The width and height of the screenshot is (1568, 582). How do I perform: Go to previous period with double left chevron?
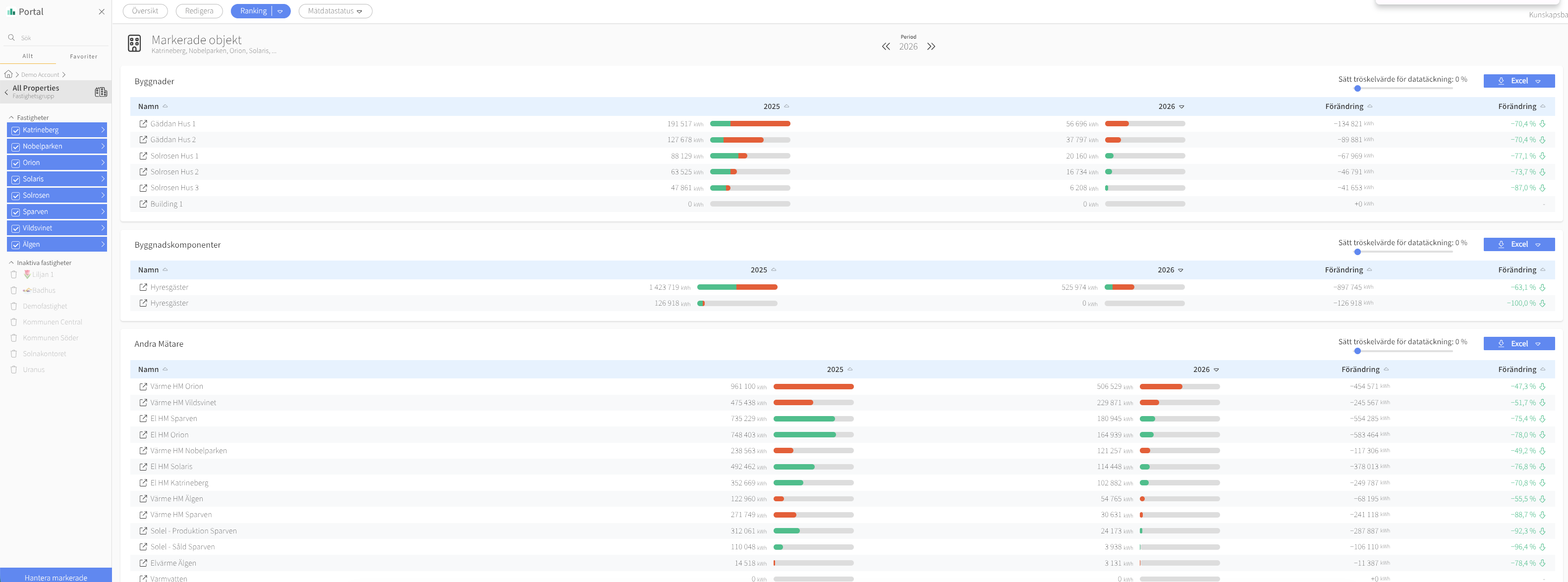886,47
